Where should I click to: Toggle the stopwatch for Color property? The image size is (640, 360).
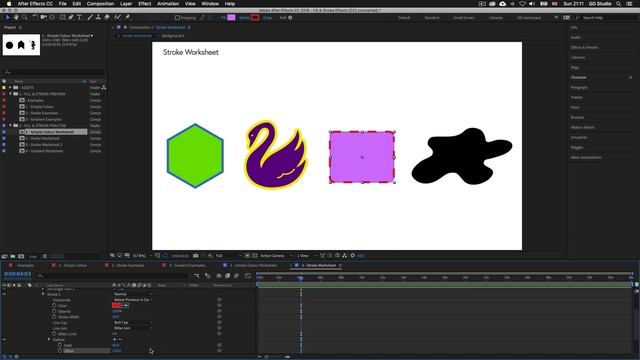pos(54,305)
